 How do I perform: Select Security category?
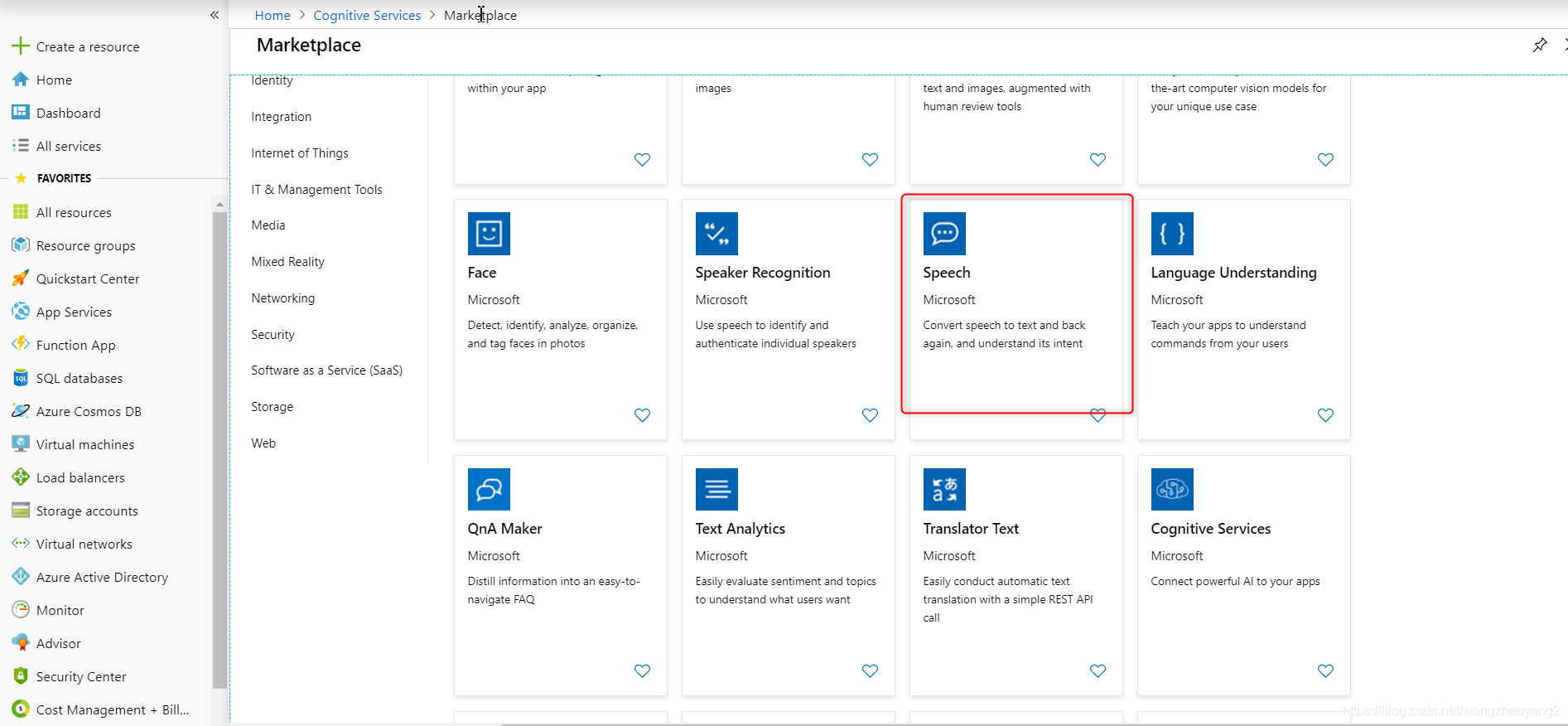click(273, 335)
